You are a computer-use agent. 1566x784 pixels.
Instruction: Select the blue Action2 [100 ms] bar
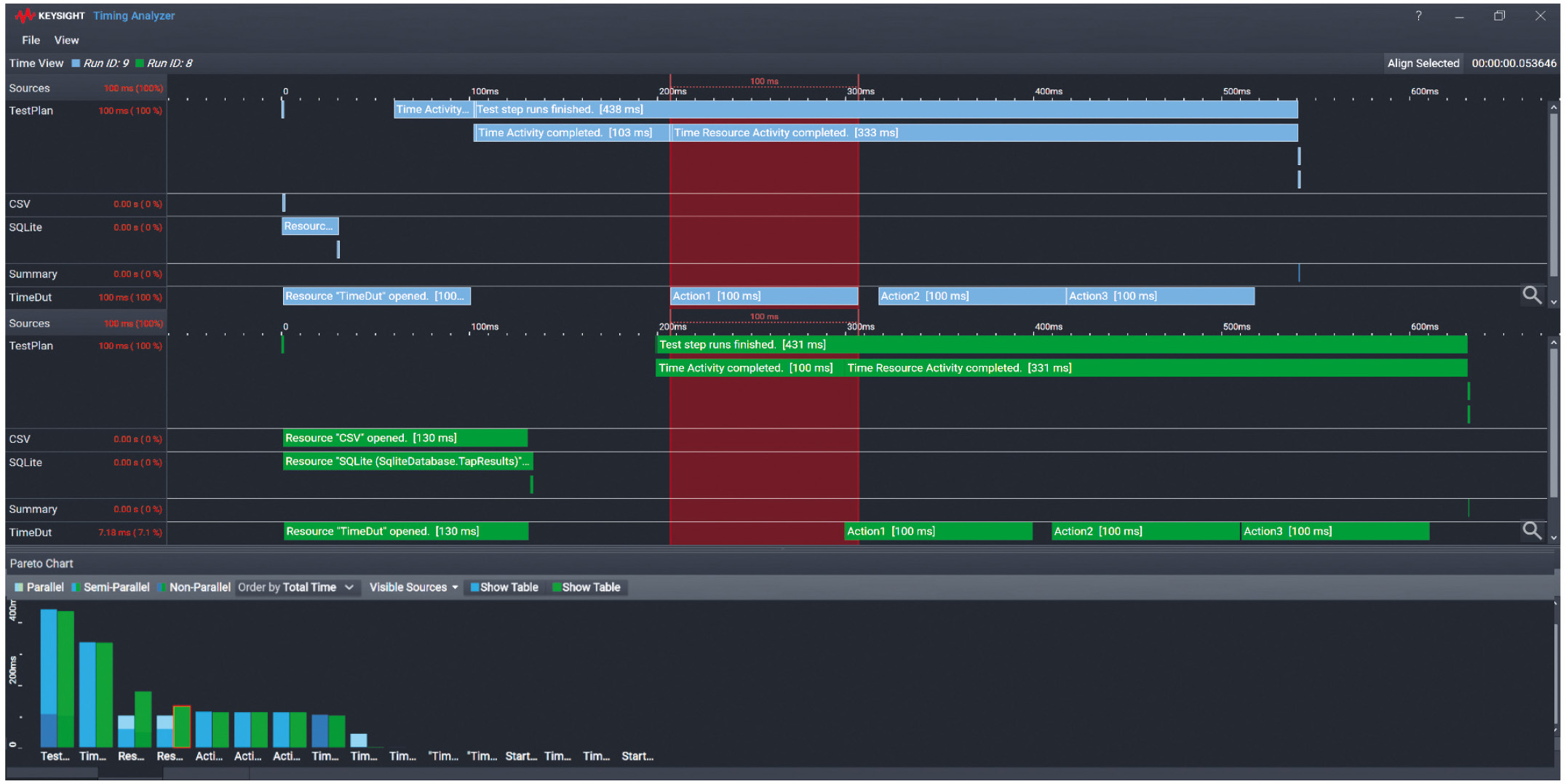pos(972,296)
